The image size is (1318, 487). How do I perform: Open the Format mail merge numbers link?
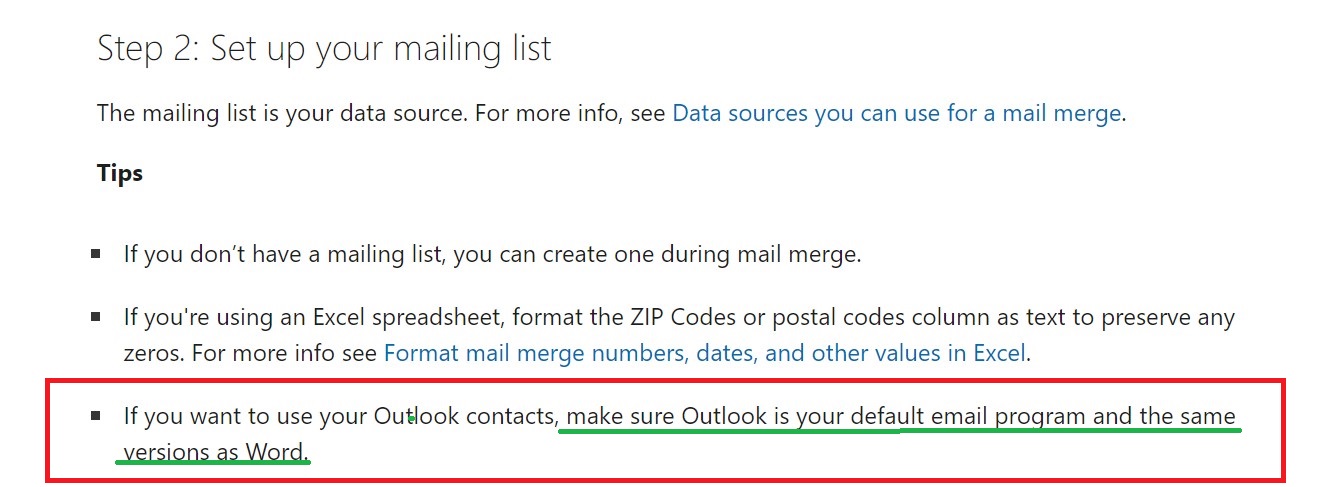click(x=705, y=353)
